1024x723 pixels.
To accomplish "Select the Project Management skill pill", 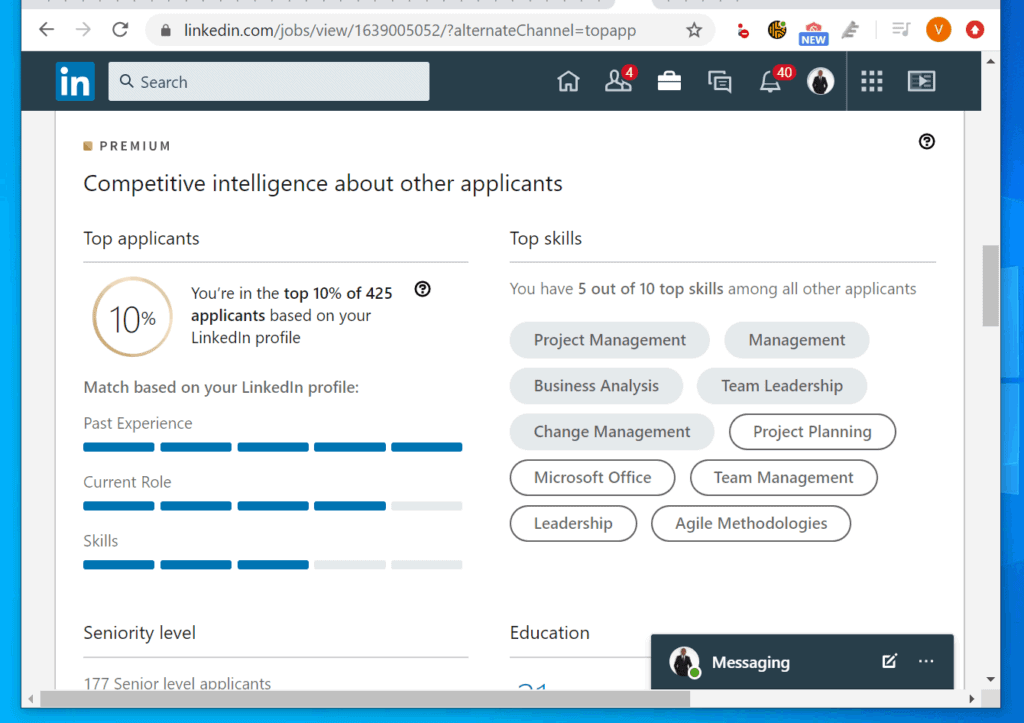I will tap(609, 340).
